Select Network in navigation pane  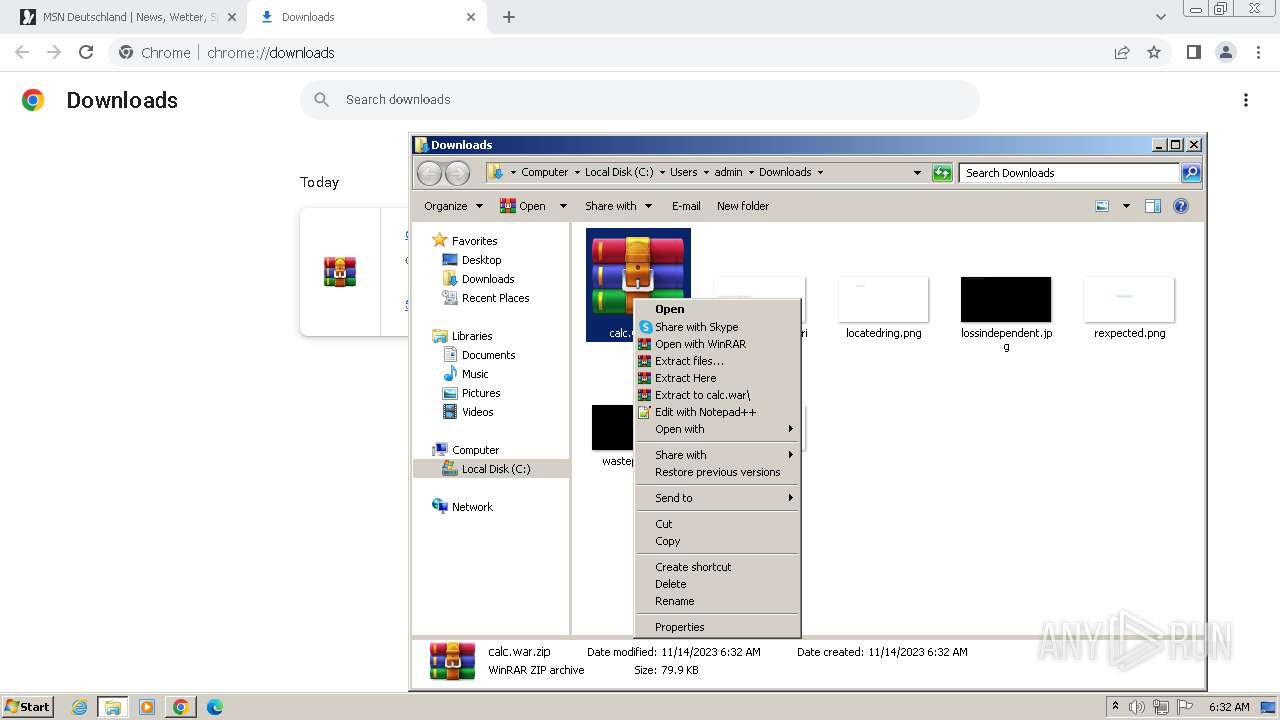point(472,507)
